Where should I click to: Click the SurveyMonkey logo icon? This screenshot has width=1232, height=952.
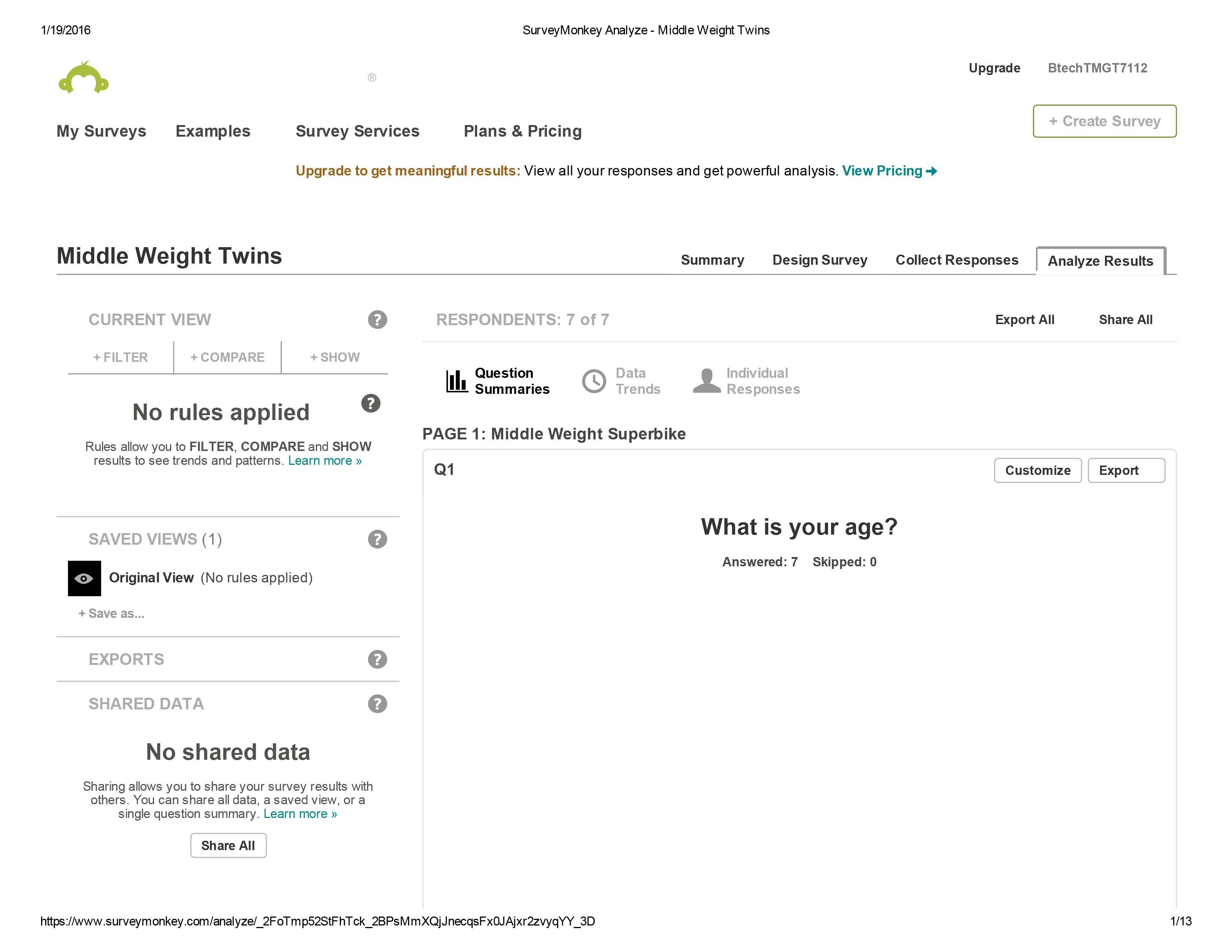click(x=84, y=78)
